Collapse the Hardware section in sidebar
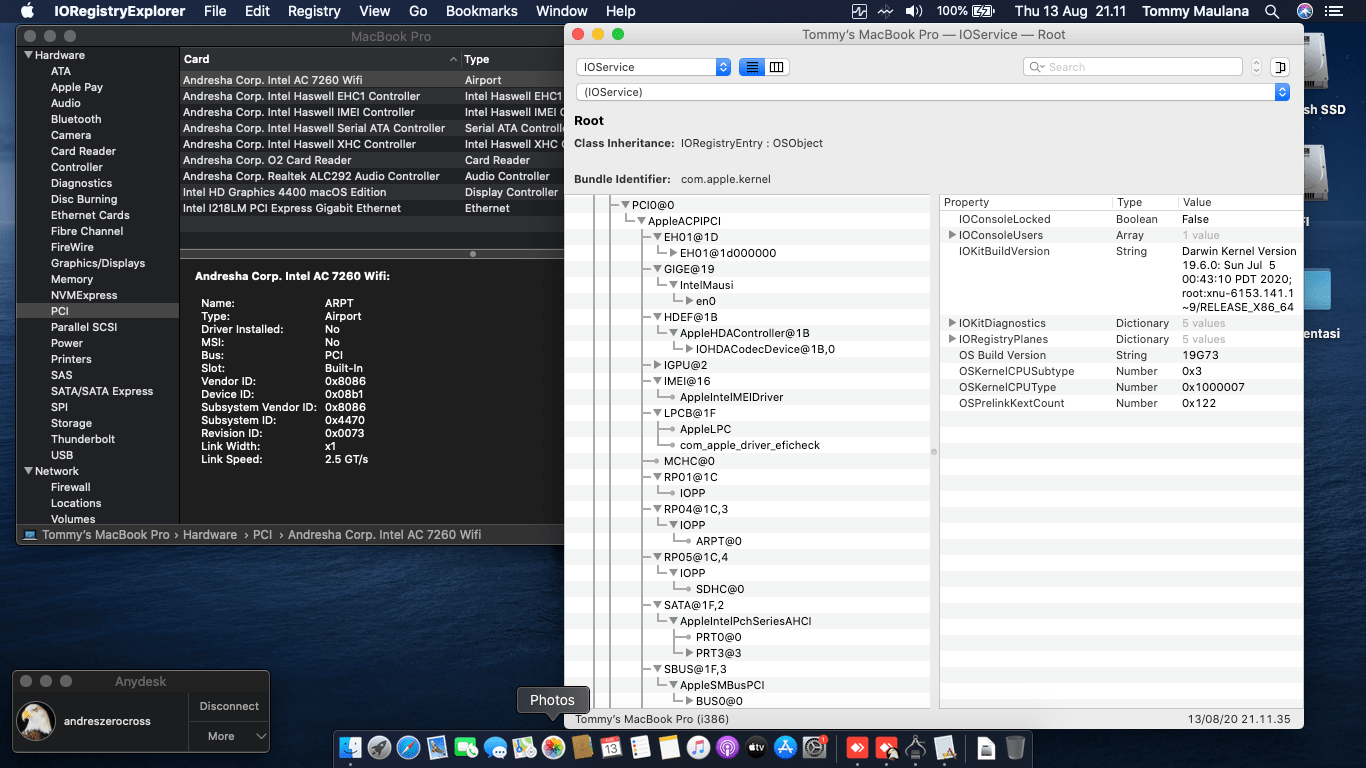This screenshot has width=1366, height=768. click(x=28, y=55)
